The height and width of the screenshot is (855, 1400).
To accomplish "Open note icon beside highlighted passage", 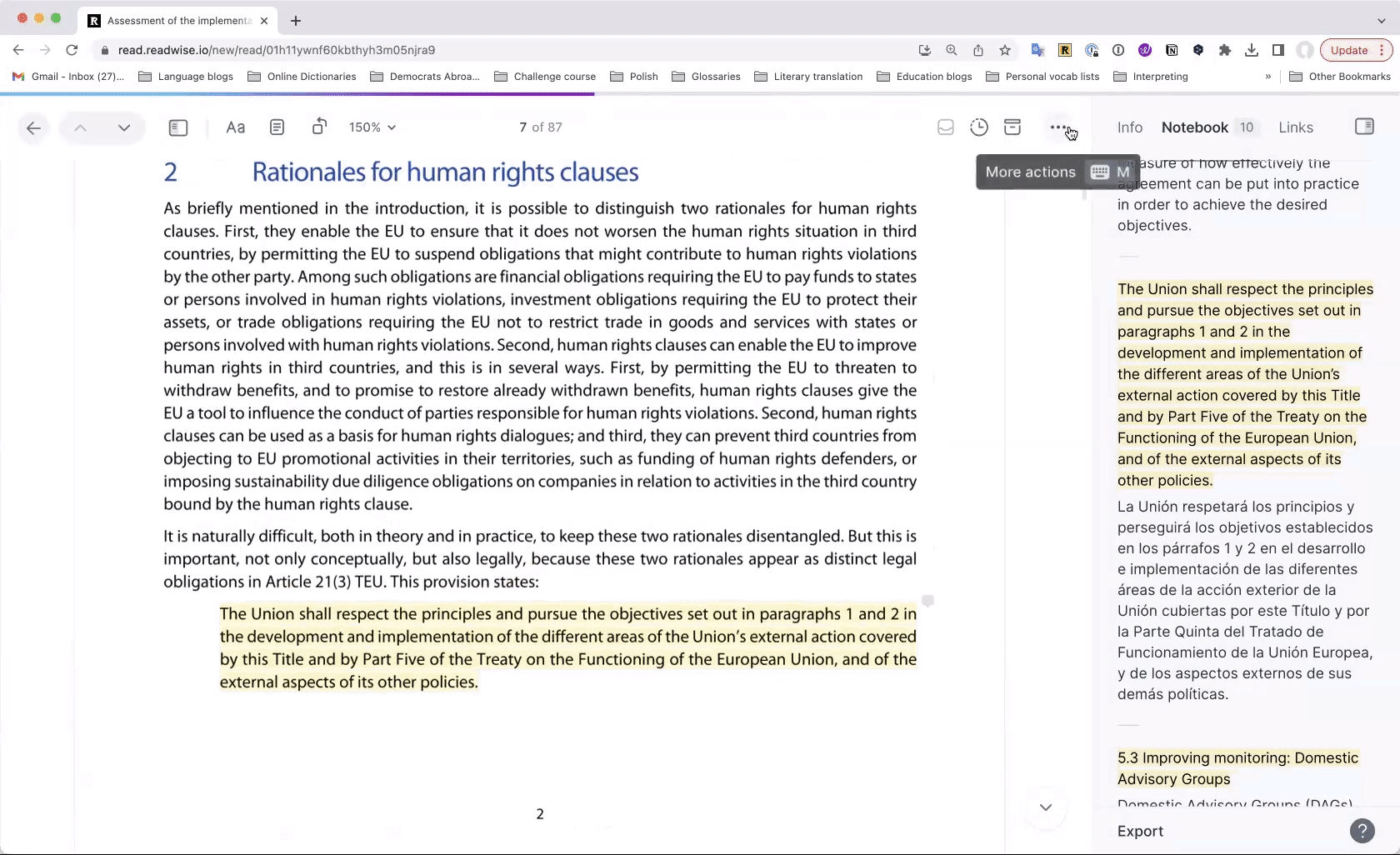I will coord(927,601).
